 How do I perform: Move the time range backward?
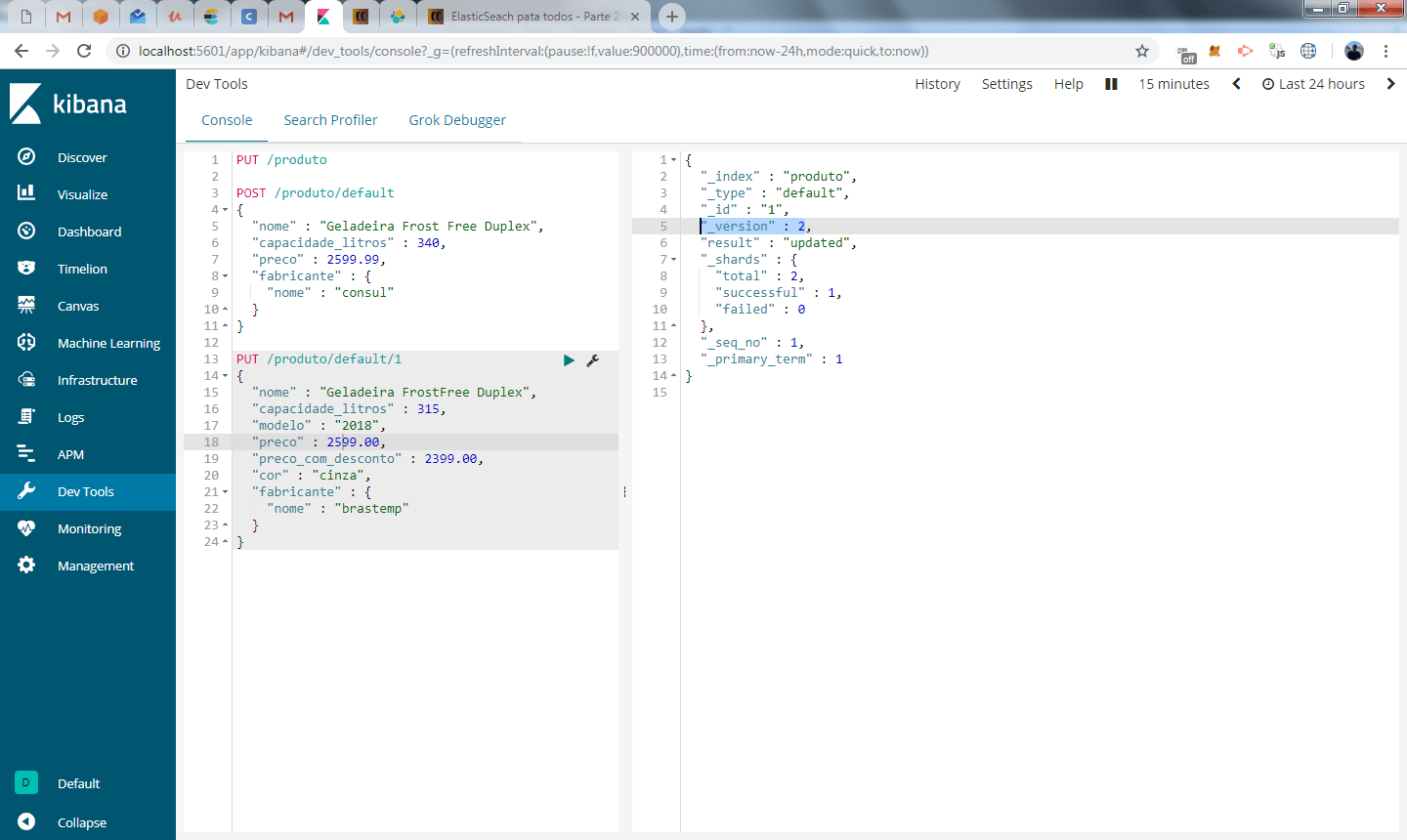click(x=1236, y=84)
